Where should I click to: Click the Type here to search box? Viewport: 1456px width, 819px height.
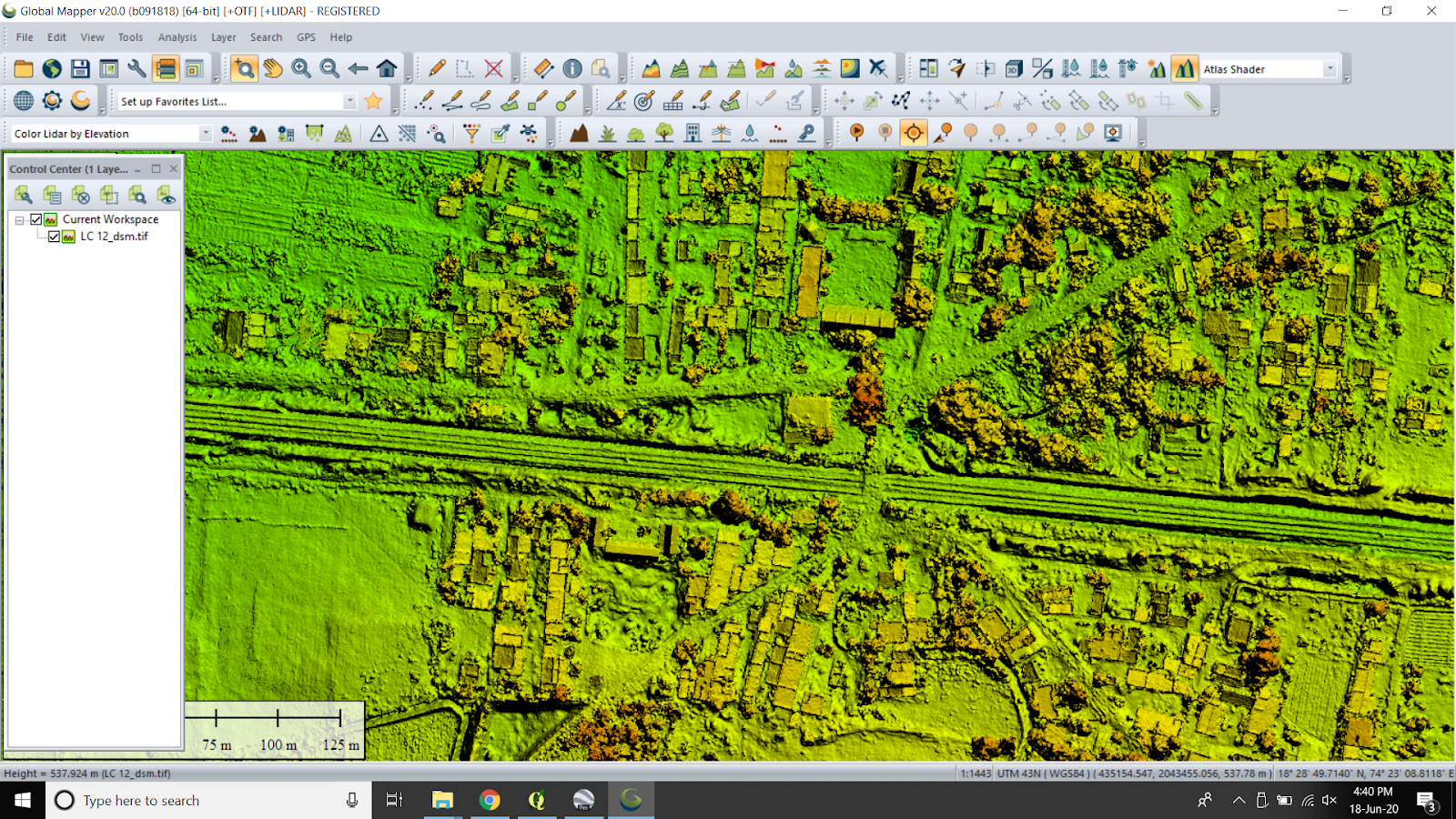(x=208, y=800)
